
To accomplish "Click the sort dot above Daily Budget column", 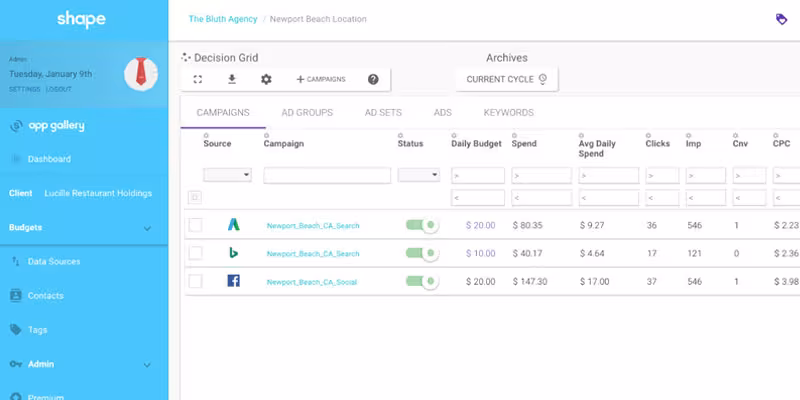I will [454, 136].
